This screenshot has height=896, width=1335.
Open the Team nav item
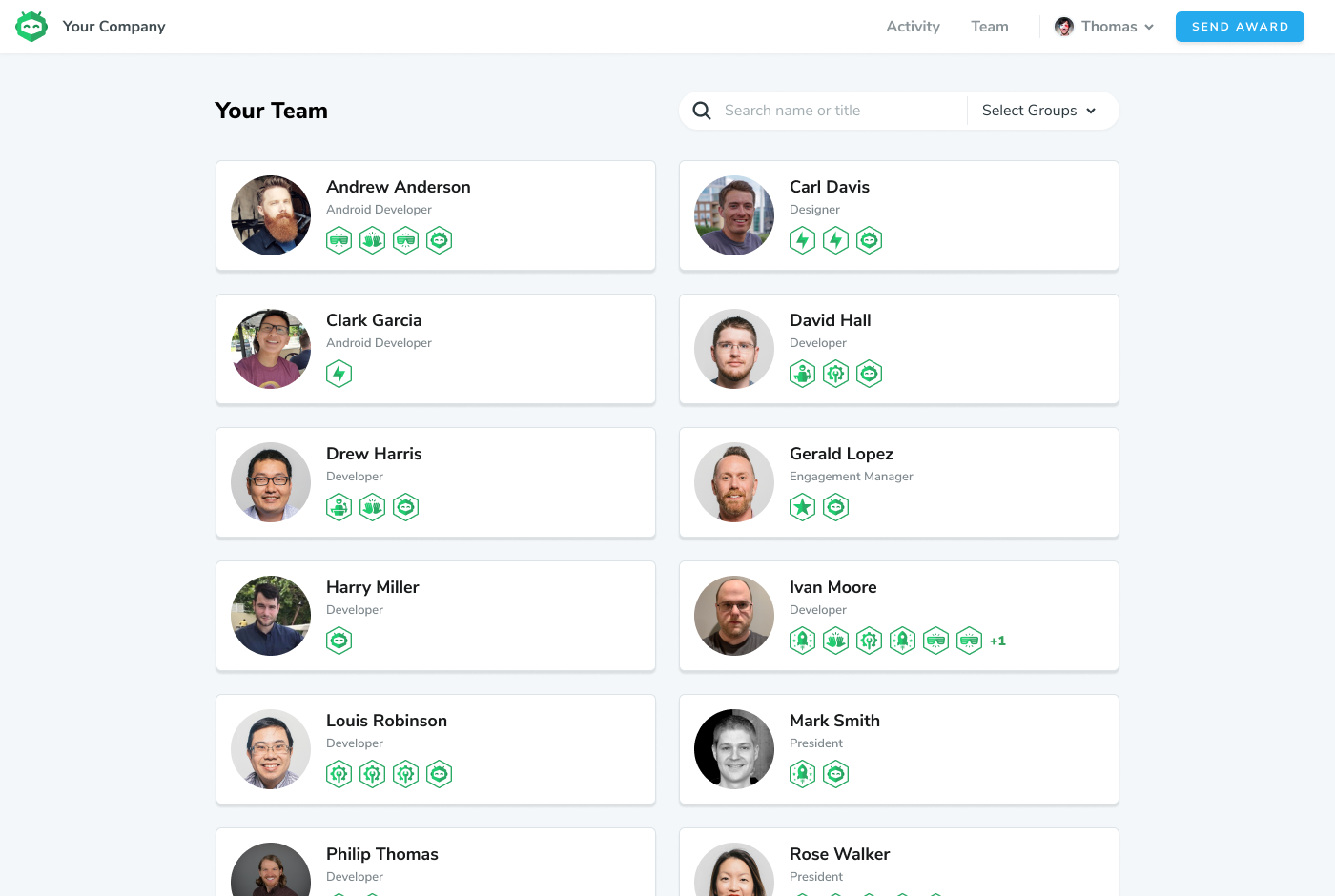pos(989,27)
